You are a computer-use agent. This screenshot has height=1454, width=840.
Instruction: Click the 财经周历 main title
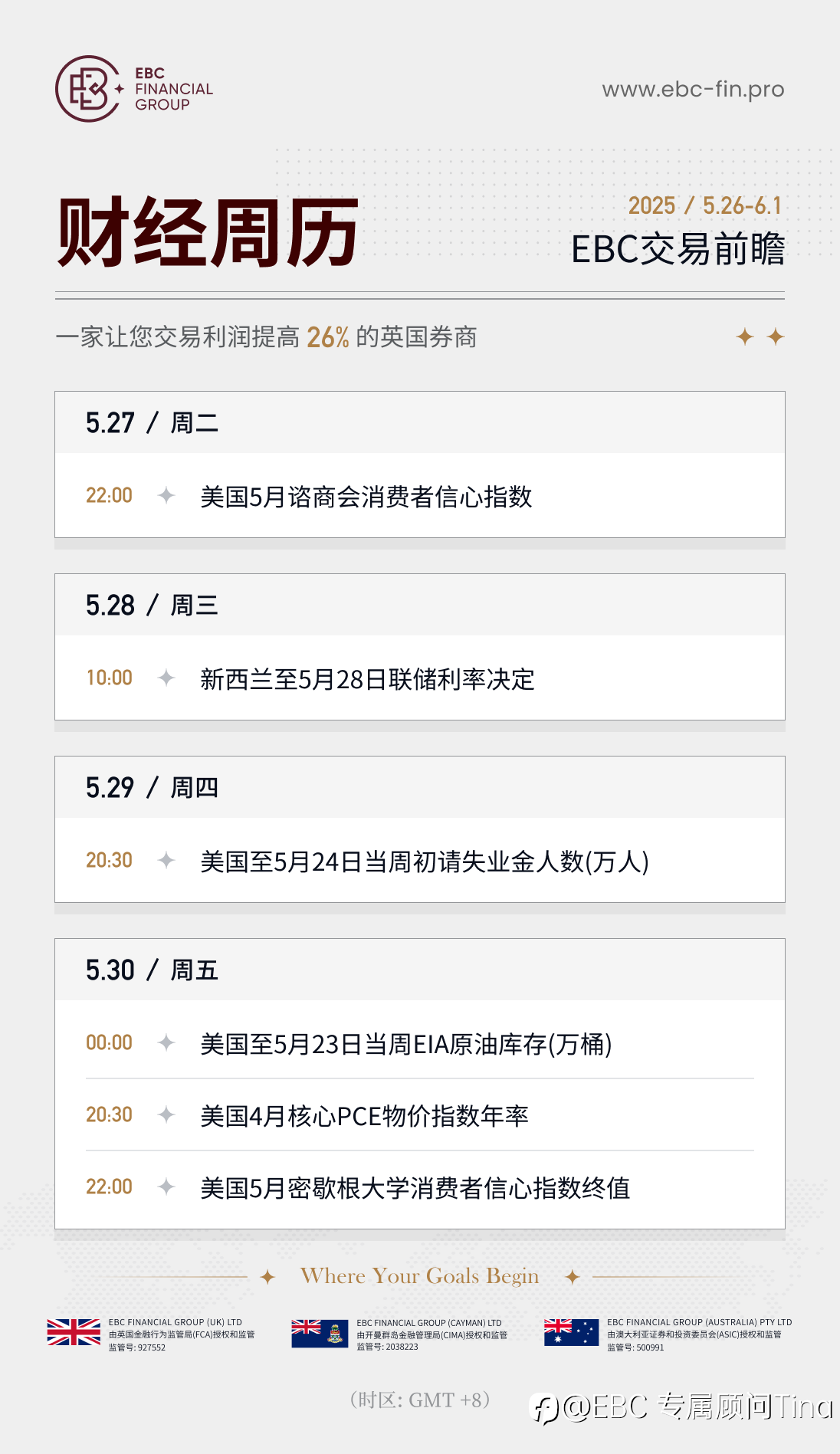pos(208,232)
